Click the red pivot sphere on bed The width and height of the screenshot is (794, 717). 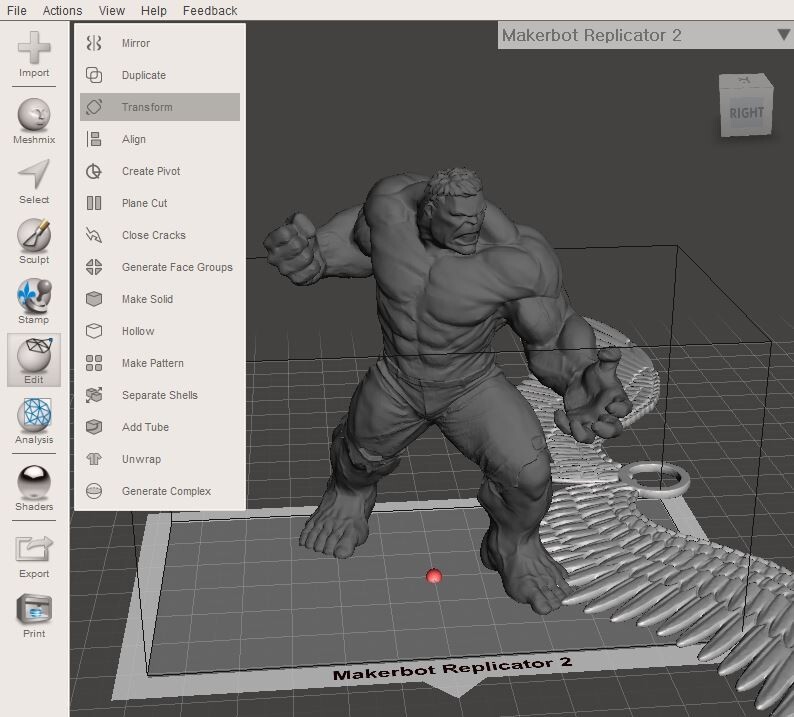(x=434, y=576)
